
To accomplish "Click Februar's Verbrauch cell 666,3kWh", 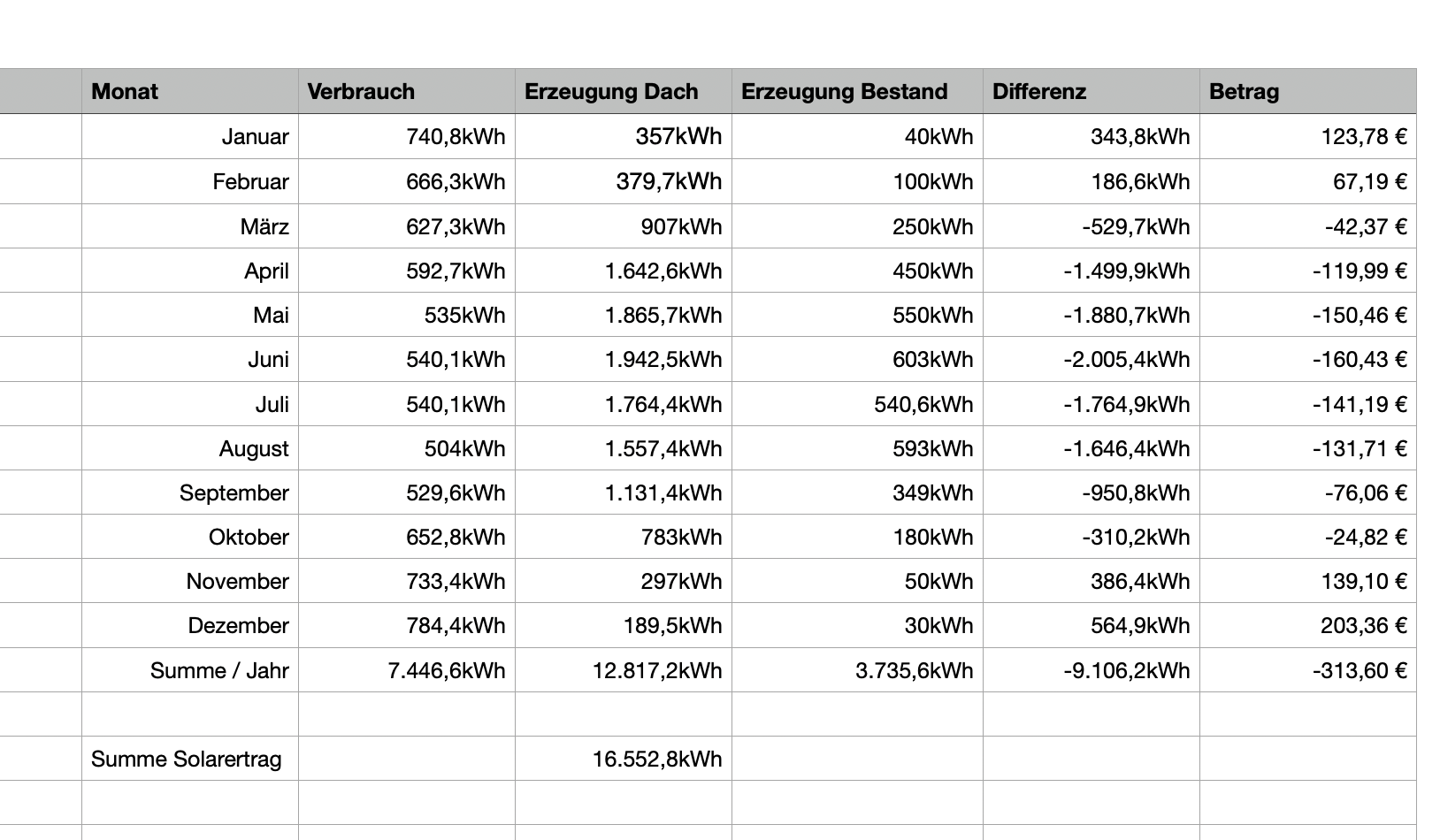I will pos(406,182).
